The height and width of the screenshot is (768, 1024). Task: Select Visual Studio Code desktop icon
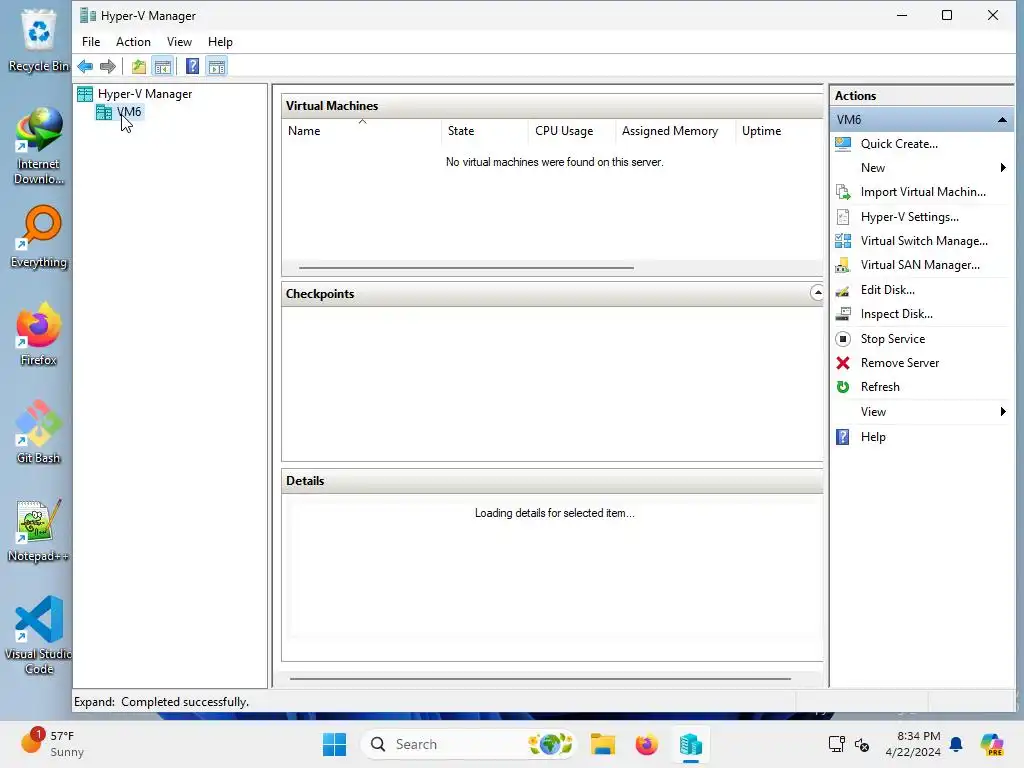coord(39,635)
